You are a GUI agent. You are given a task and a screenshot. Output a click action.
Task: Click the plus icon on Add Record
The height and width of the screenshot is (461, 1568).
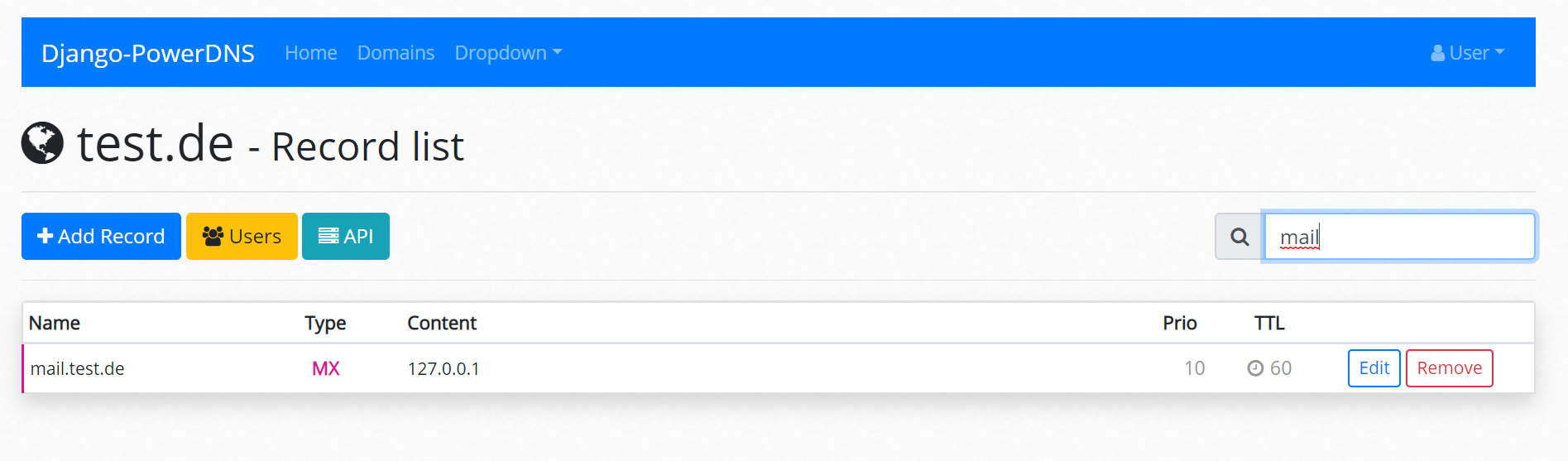pos(46,236)
